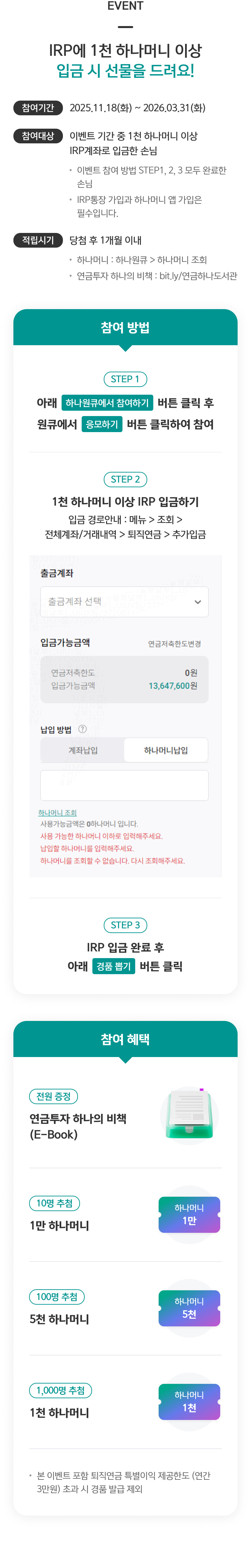Click the help icon beside 납입 방법
Viewport: 251px width, 1568px height.
(82, 729)
